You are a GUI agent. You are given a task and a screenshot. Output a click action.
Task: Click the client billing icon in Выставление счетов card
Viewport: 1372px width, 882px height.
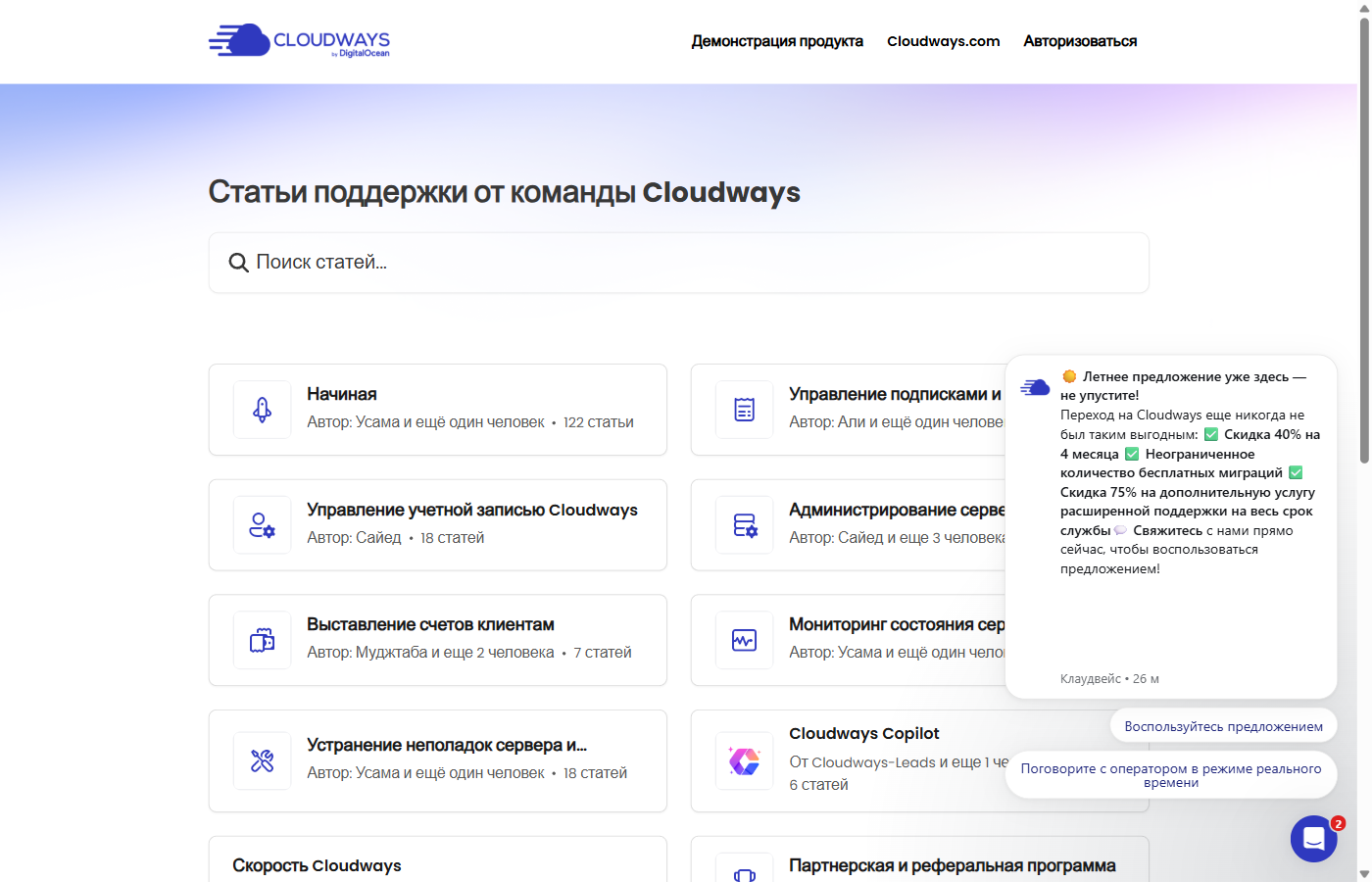click(262, 640)
